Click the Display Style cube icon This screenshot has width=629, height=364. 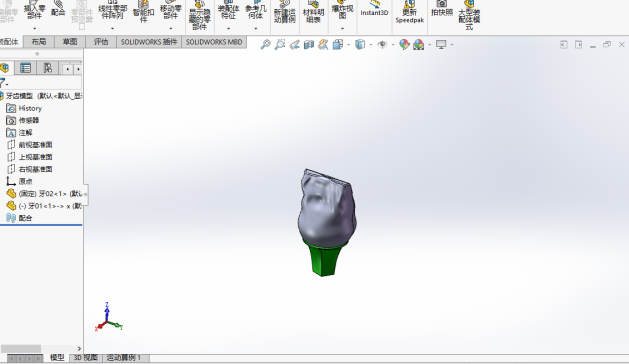click(360, 45)
